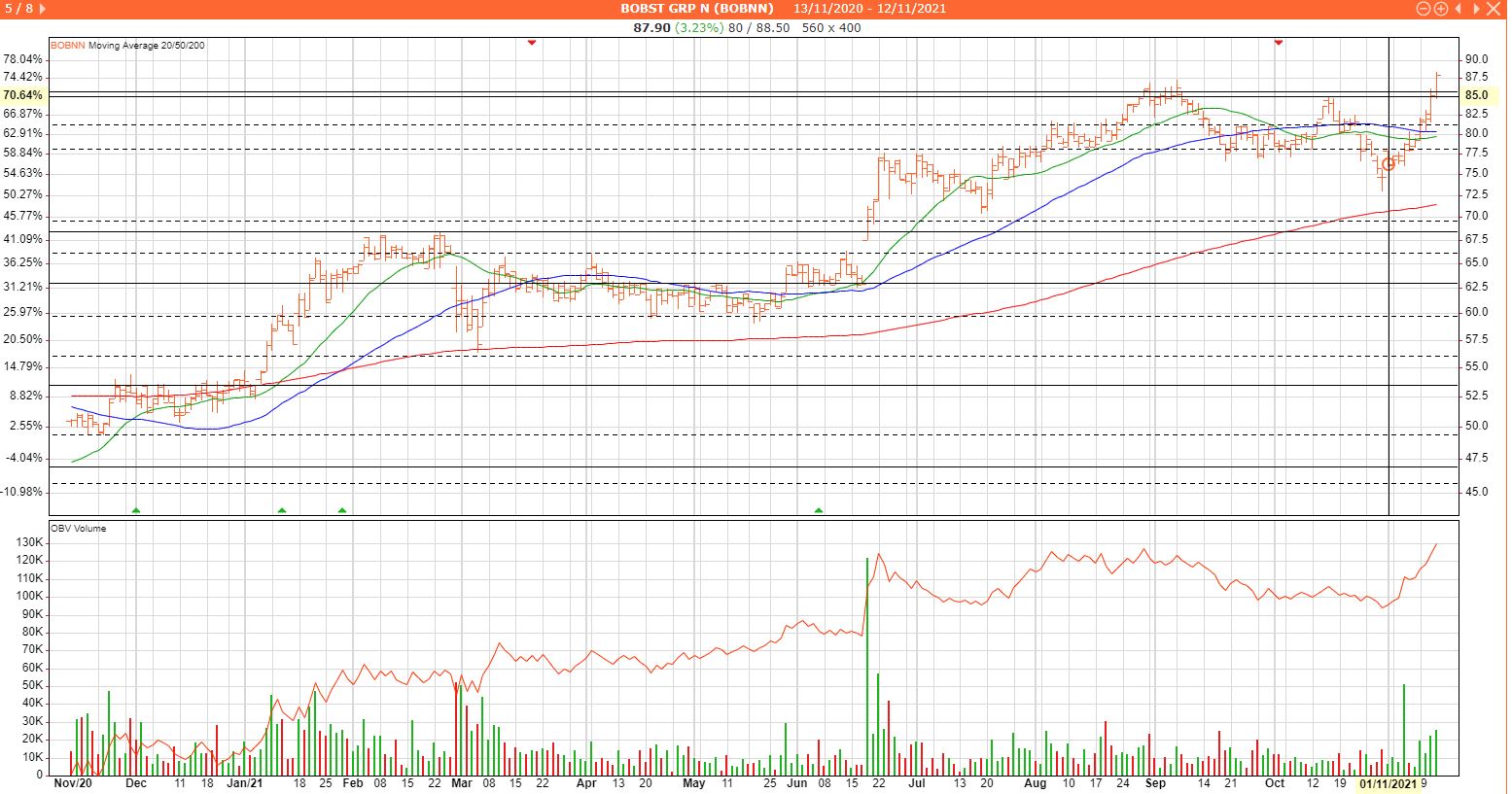Click the zoom in plus icon

coord(1440,9)
